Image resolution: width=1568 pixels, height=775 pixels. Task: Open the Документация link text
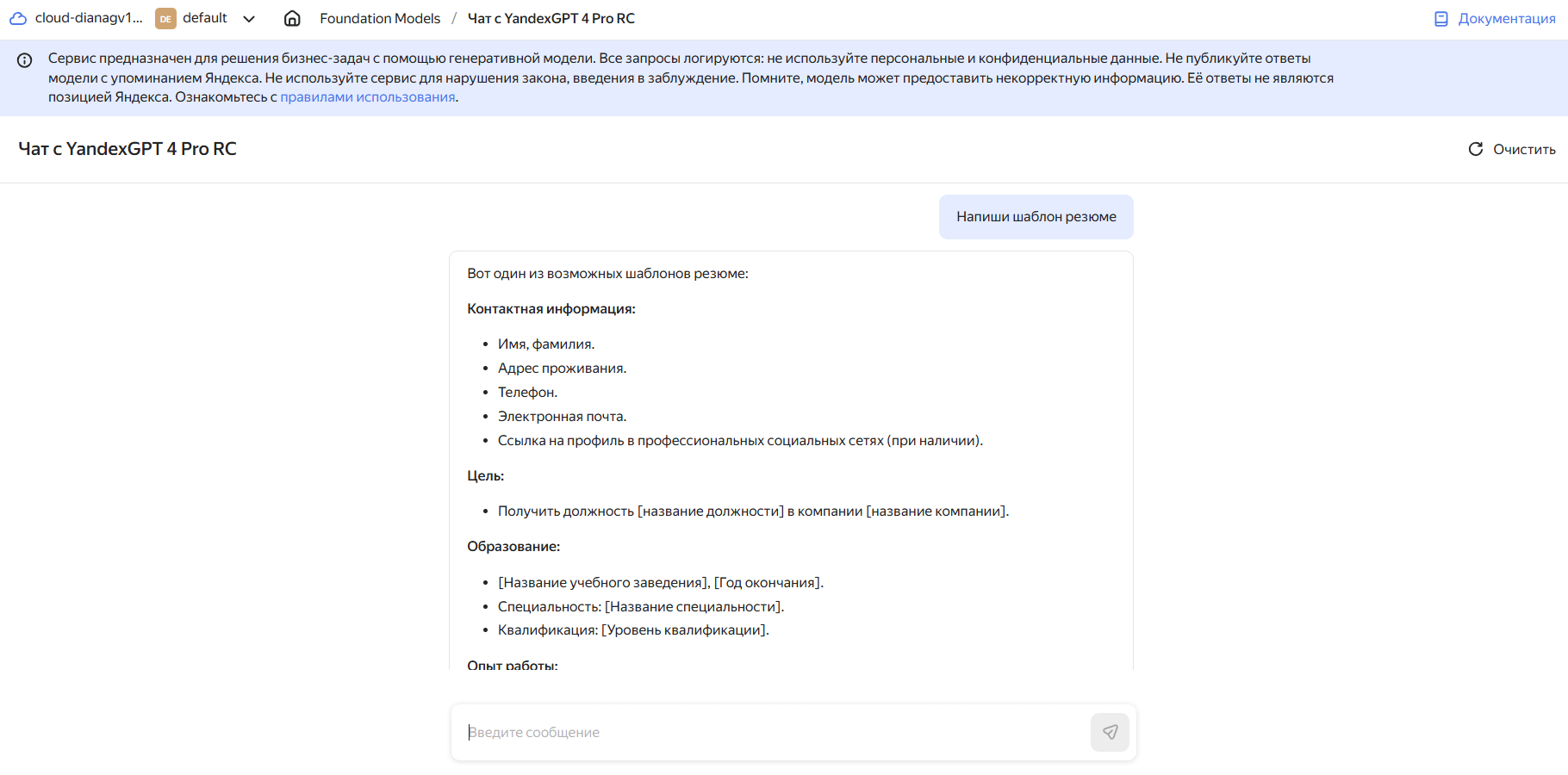click(x=1507, y=18)
